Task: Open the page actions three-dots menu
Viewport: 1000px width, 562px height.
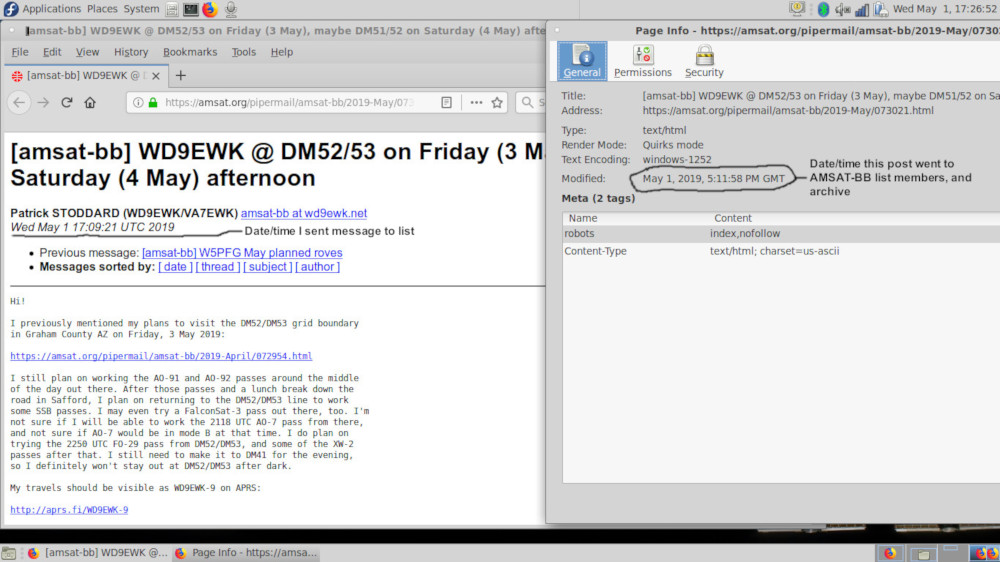Action: coord(476,102)
